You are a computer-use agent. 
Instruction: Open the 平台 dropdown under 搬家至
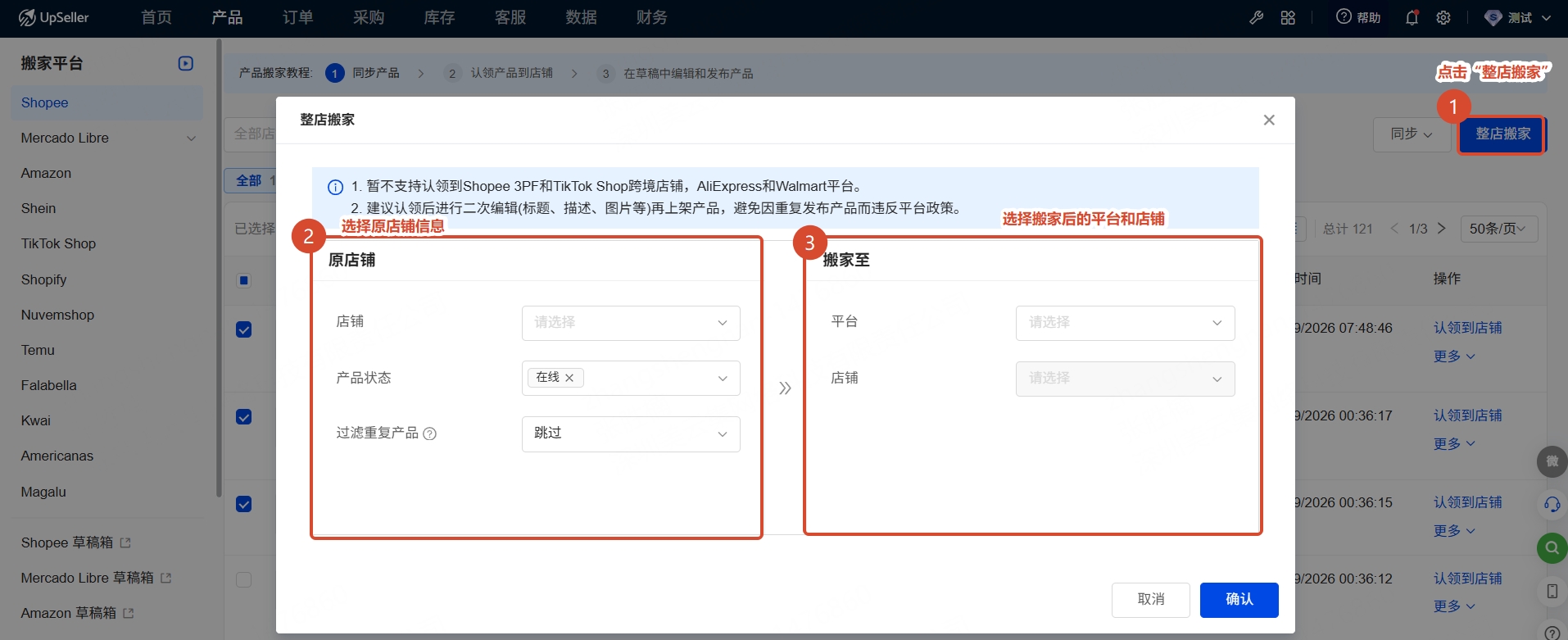1125,323
